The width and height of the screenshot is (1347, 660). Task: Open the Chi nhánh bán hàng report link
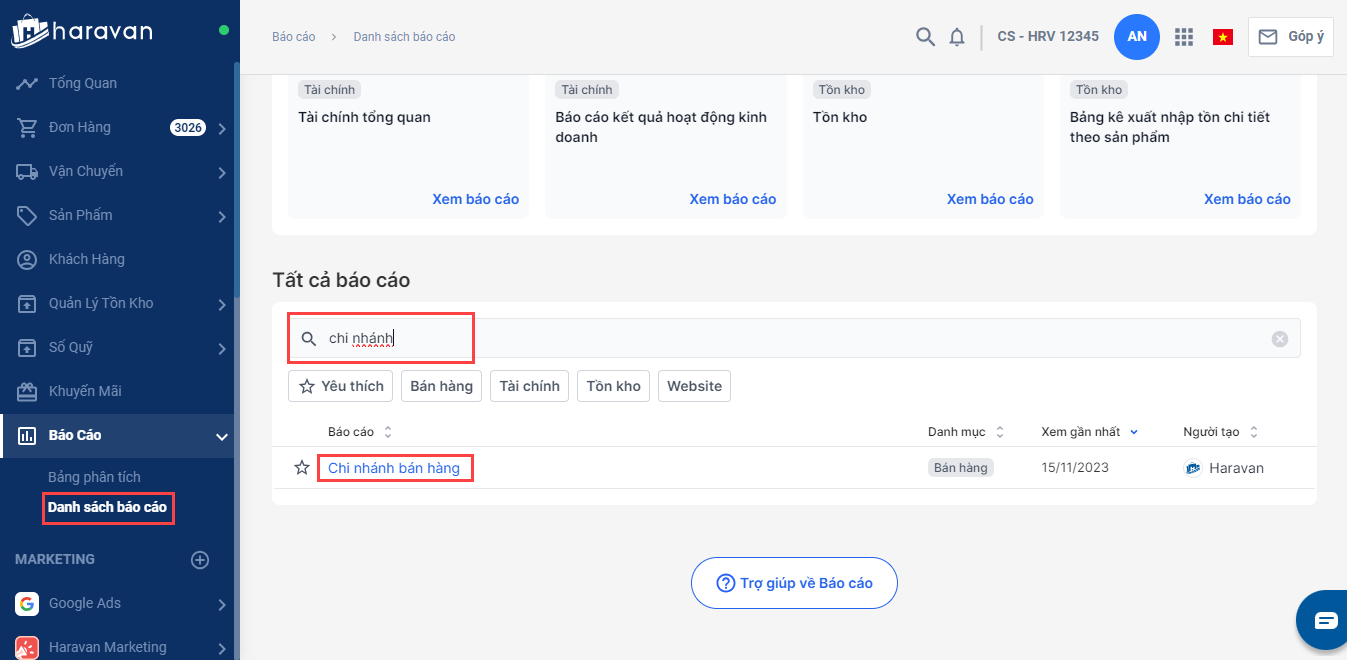pos(394,468)
